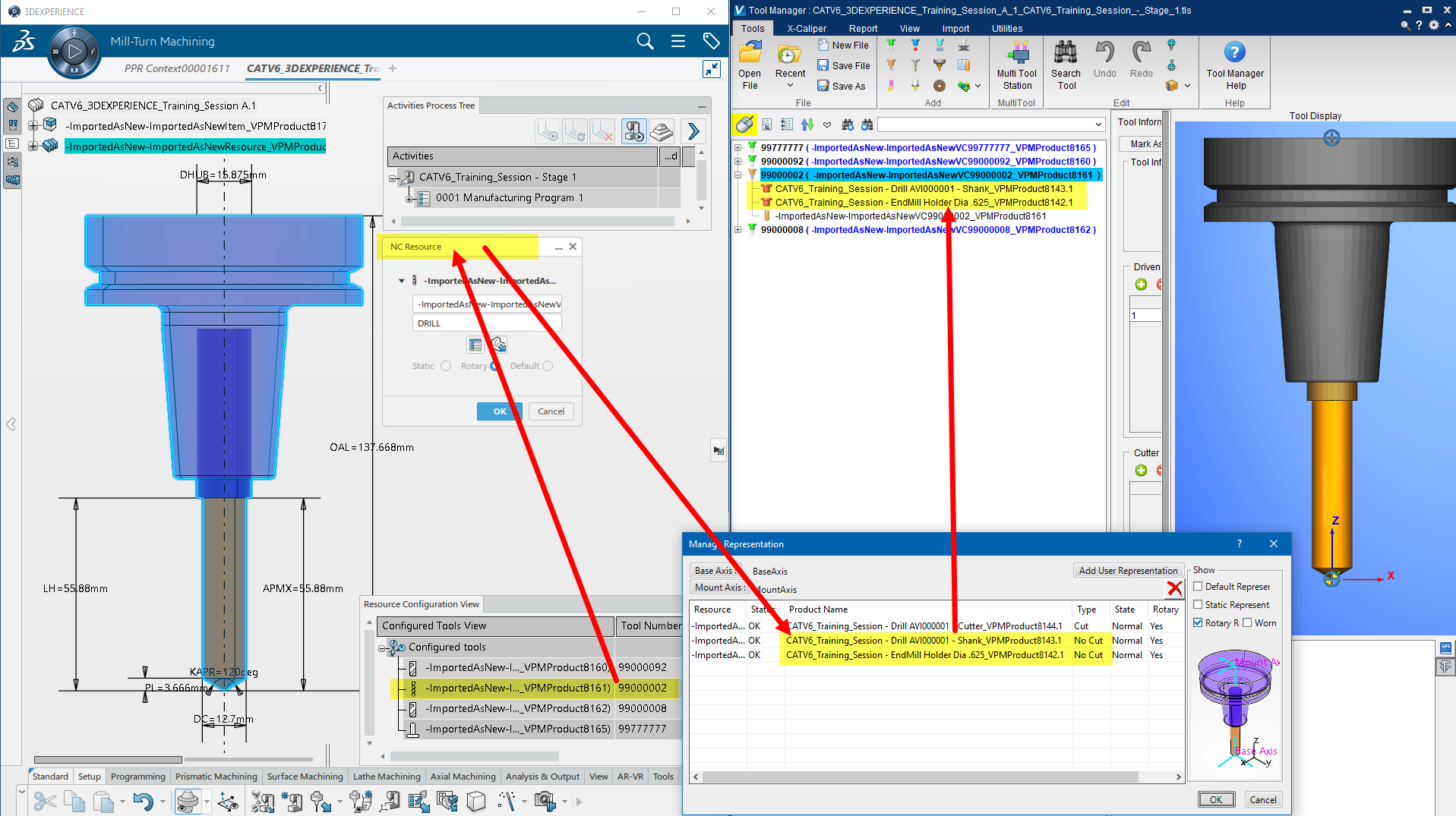Open the hamburger menu in 3DEXPERIENCE header
The height and width of the screenshot is (816, 1456).
click(x=678, y=42)
